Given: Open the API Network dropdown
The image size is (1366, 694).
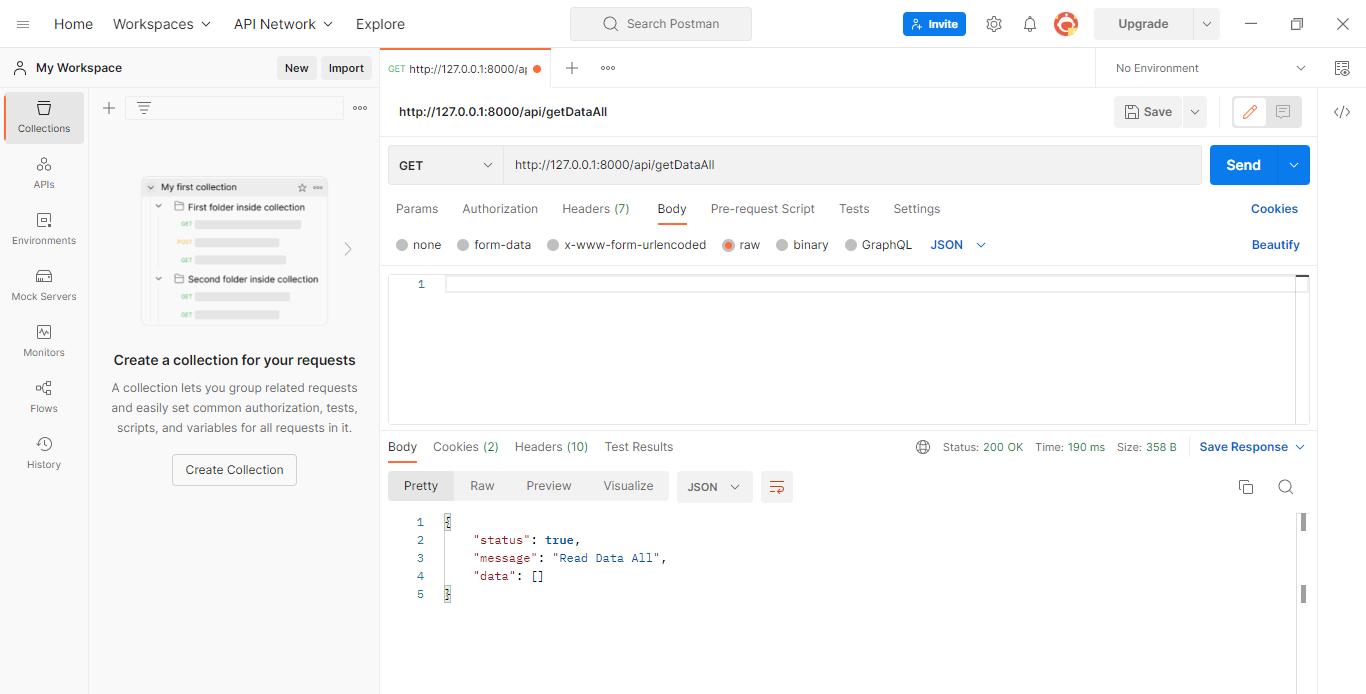Looking at the screenshot, I should (x=284, y=24).
